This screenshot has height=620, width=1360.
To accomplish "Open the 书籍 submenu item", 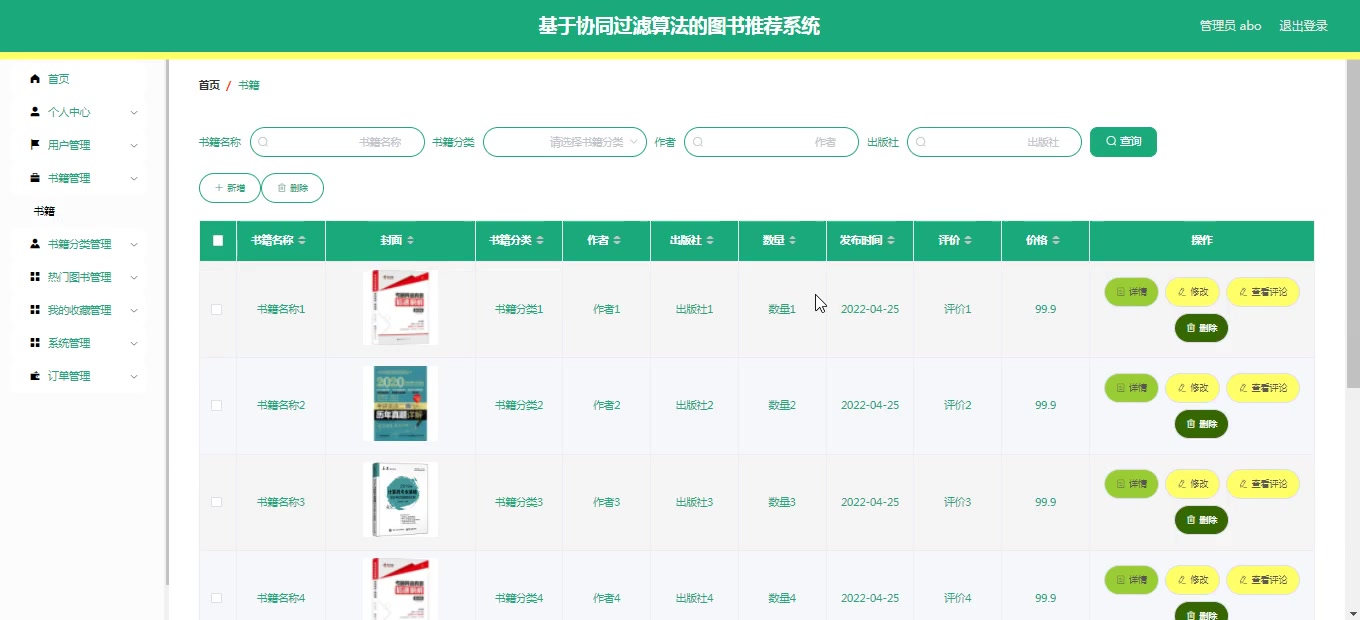I will tap(45, 210).
